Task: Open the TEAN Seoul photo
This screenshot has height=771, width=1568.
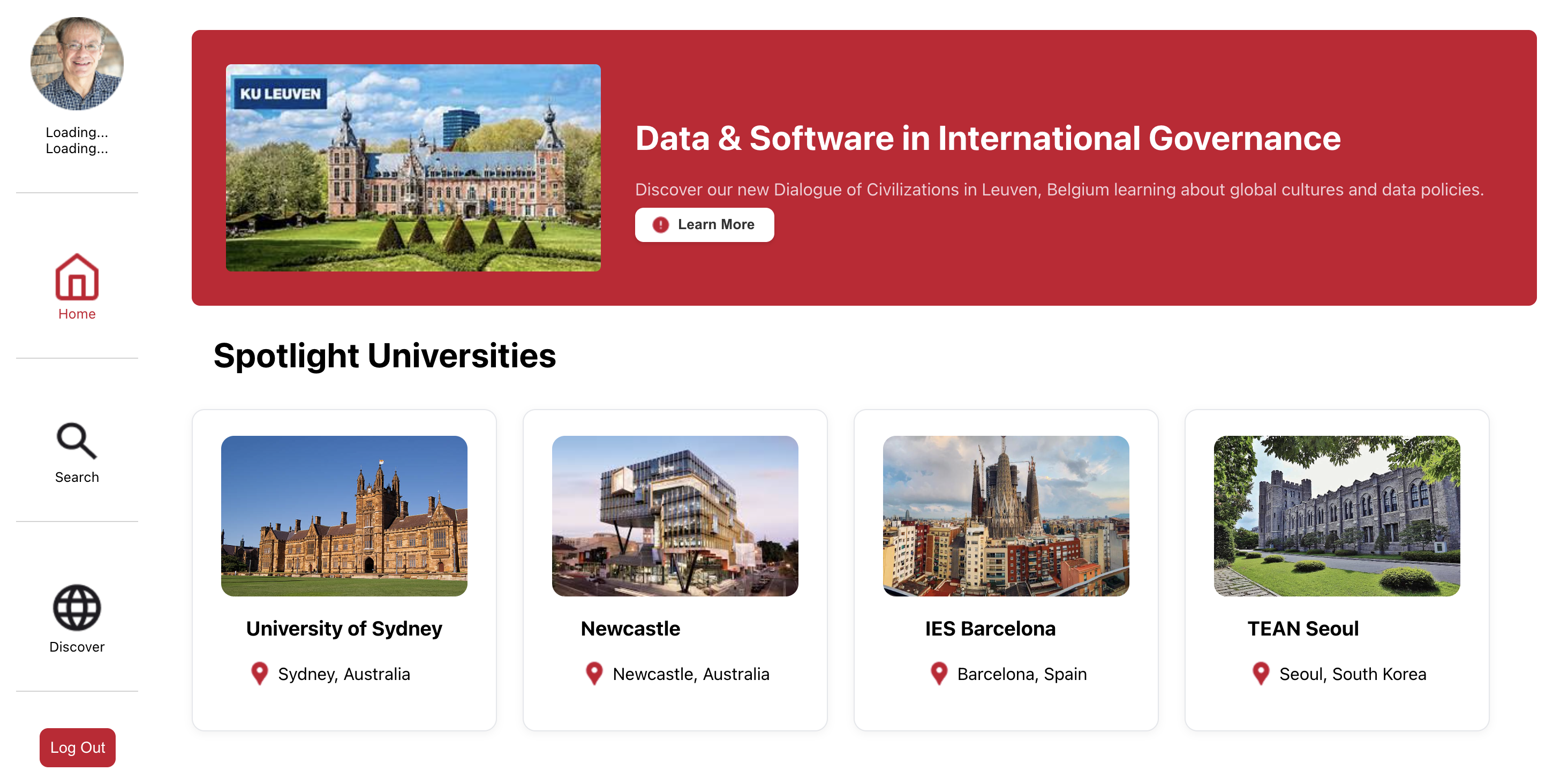Action: pyautogui.click(x=1337, y=516)
